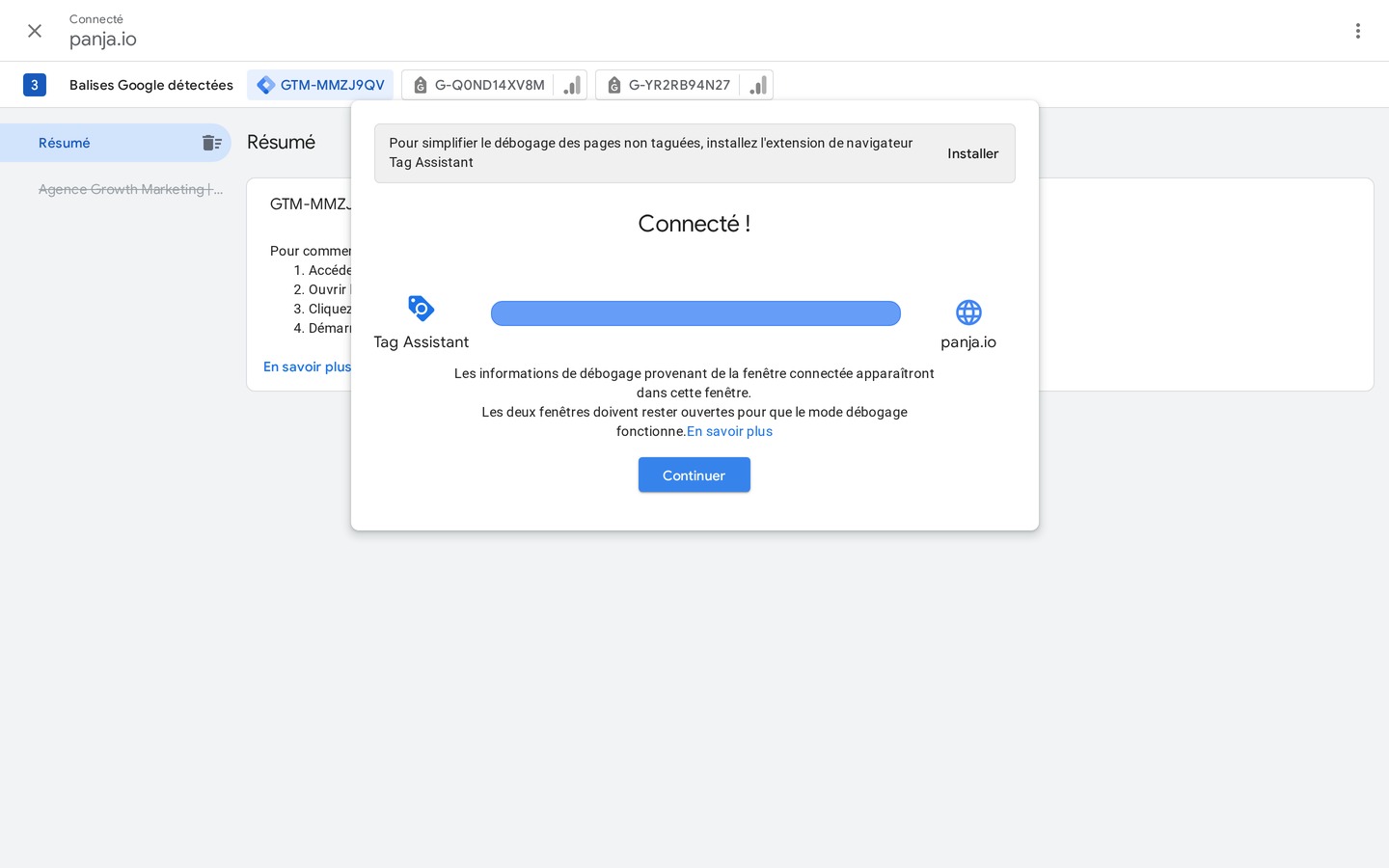Click the panja.io label under globe
Image resolution: width=1389 pixels, height=868 pixels.
968,342
